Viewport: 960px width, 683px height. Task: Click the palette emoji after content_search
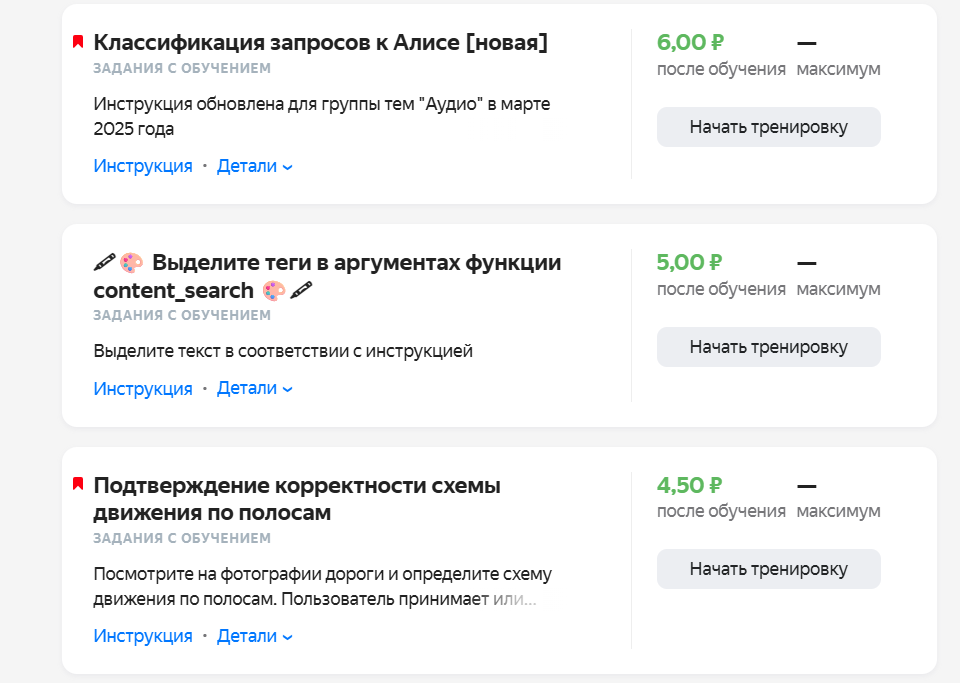(274, 291)
